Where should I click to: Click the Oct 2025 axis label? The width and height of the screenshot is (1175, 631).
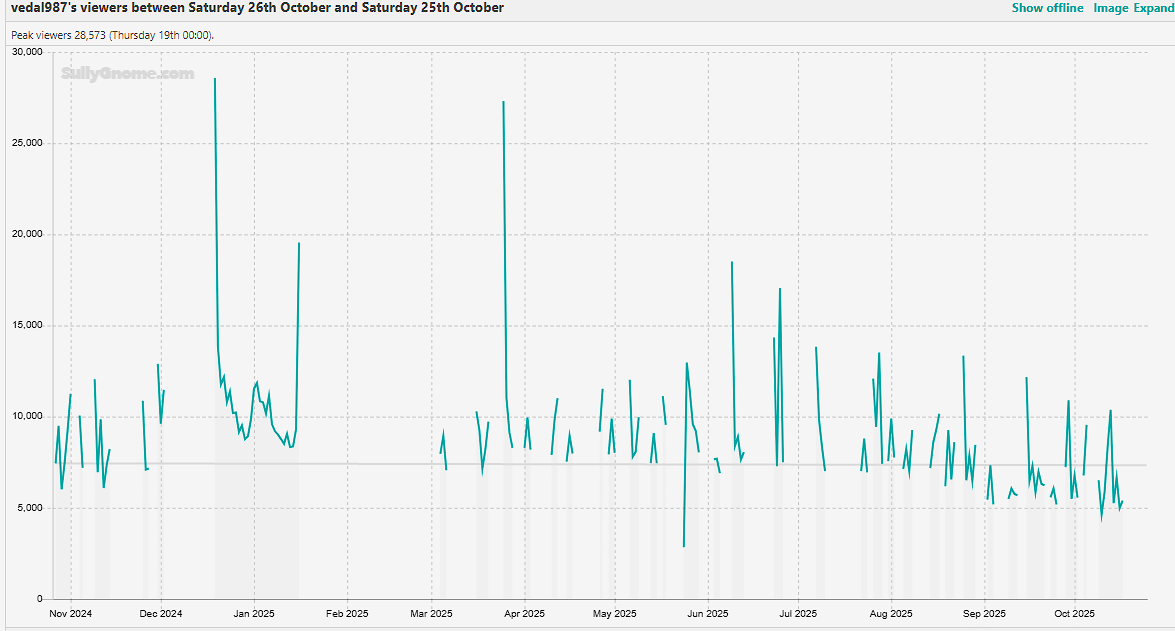click(x=1075, y=614)
